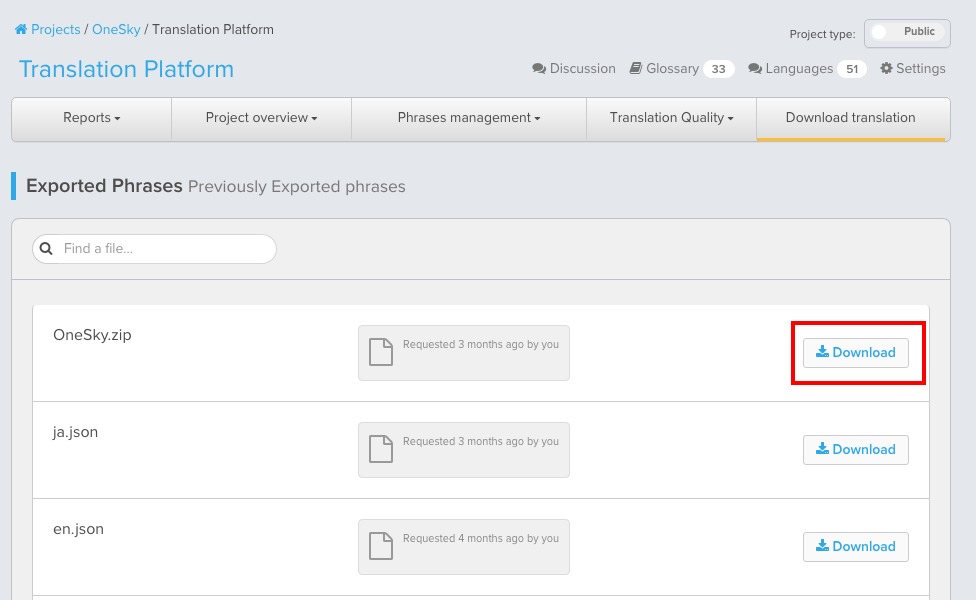Go to the OneSky breadcrumb link
Image resolution: width=976 pixels, height=600 pixels.
point(116,29)
